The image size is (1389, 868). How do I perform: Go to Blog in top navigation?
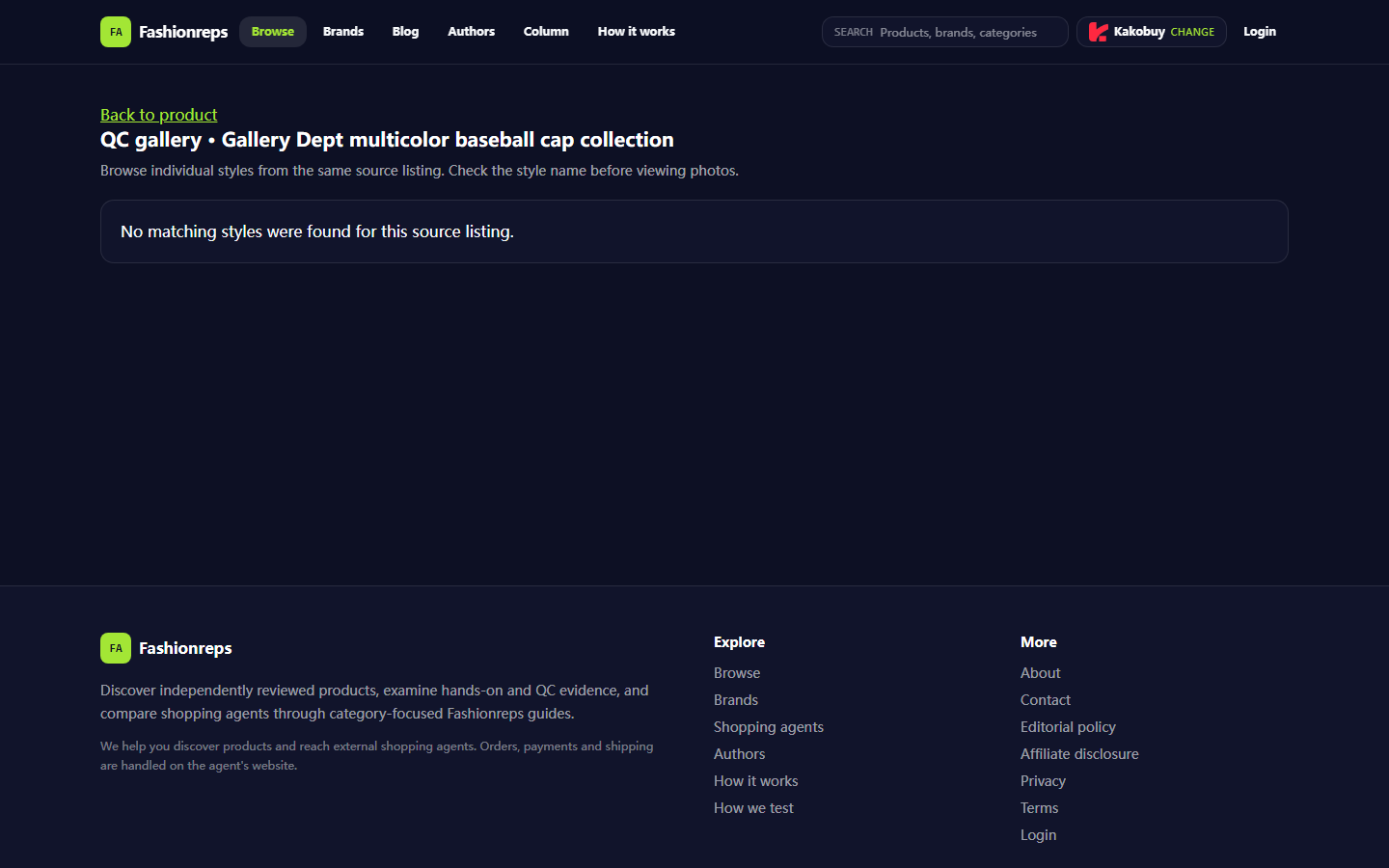(405, 32)
